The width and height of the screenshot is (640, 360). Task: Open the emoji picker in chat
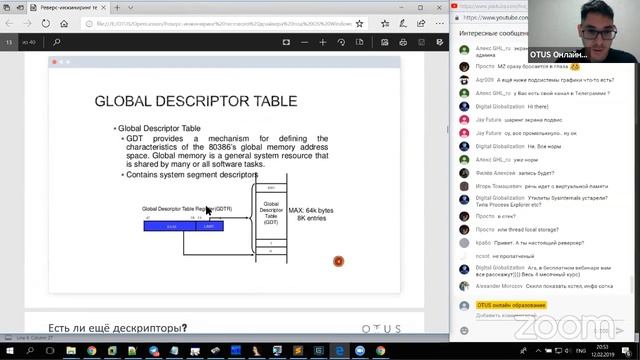click(x=464, y=331)
